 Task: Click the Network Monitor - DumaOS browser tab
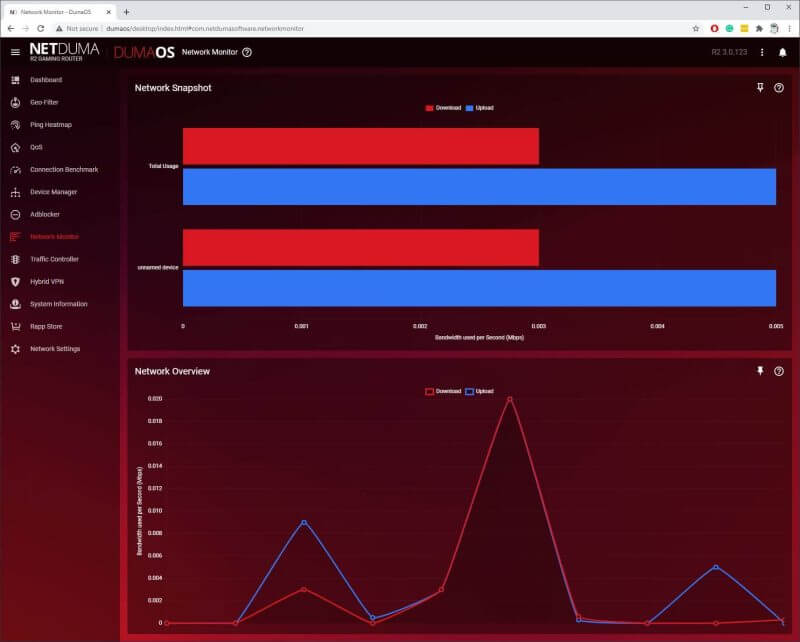point(60,11)
